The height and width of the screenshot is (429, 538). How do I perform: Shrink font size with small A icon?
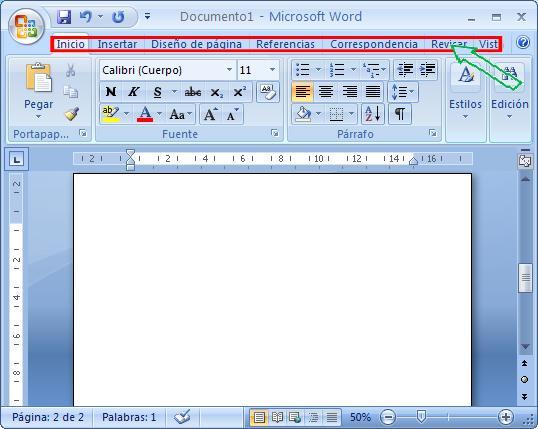[x=232, y=114]
